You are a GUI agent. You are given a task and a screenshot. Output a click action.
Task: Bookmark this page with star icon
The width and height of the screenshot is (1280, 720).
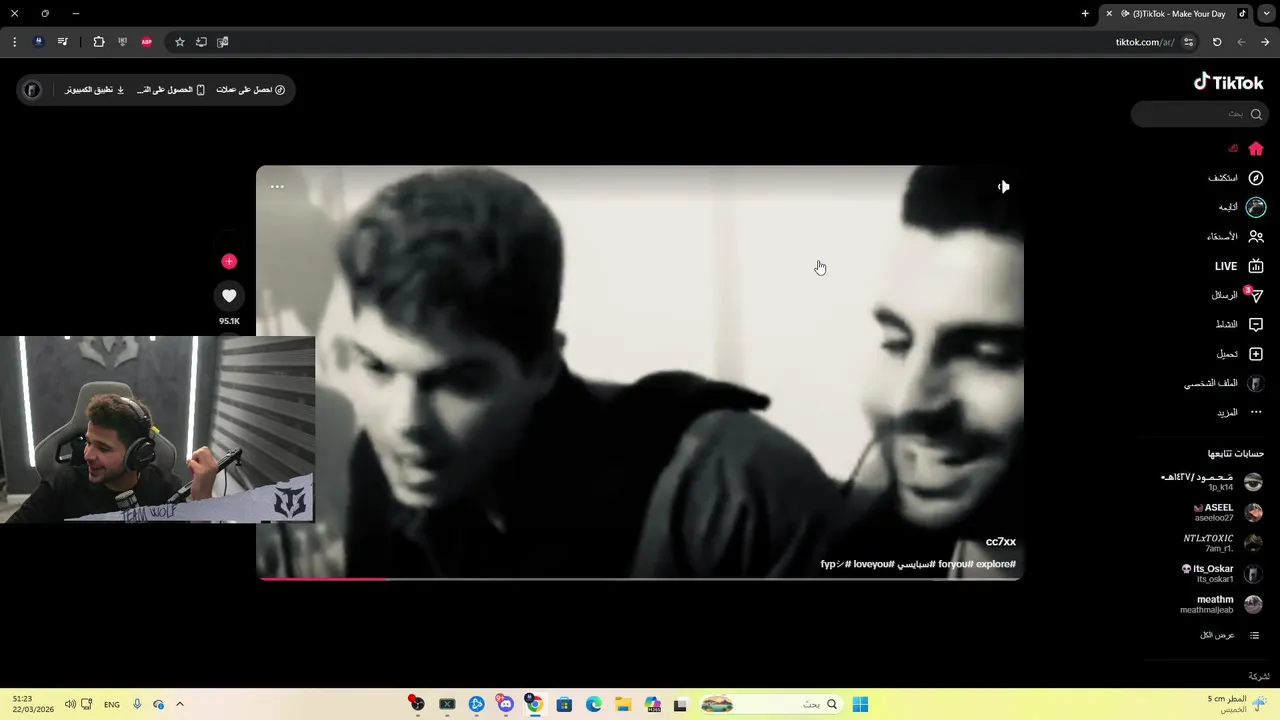coord(180,42)
